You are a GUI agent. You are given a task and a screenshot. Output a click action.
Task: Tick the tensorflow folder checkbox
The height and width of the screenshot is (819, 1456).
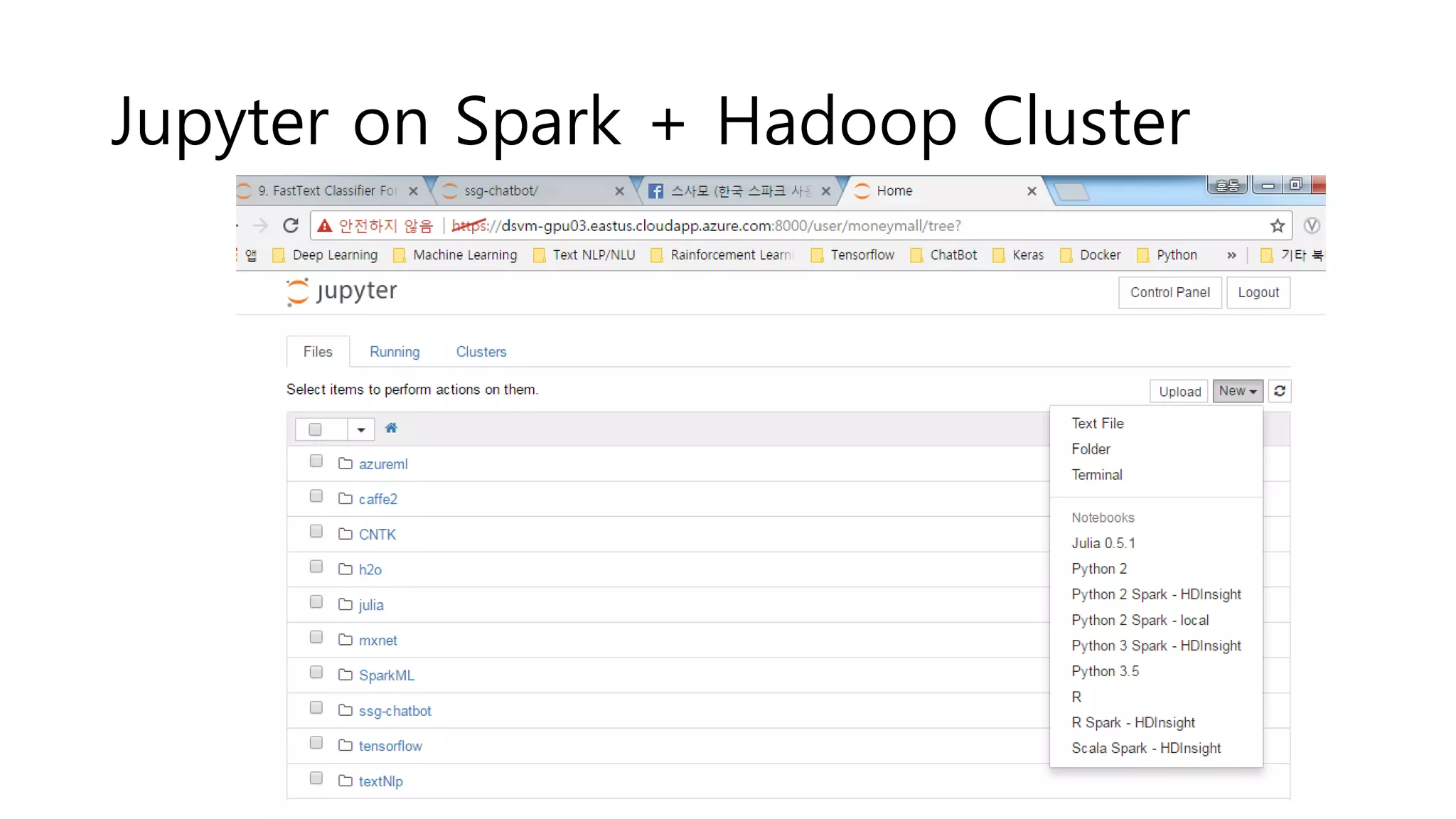316,743
